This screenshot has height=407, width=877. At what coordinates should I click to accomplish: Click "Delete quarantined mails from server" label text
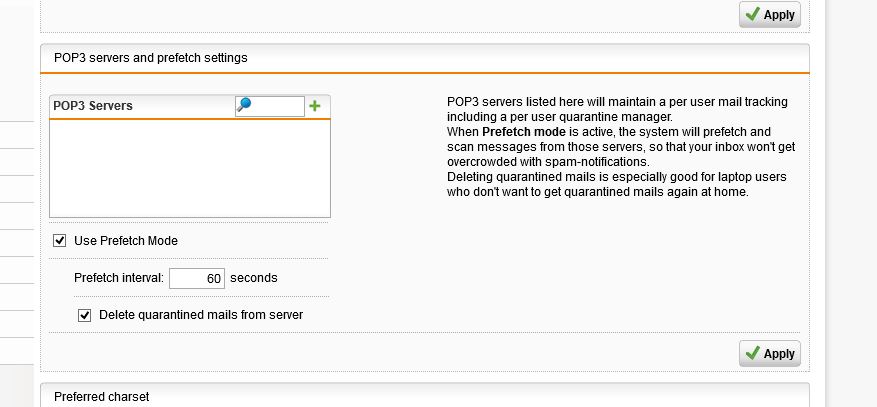[x=201, y=315]
